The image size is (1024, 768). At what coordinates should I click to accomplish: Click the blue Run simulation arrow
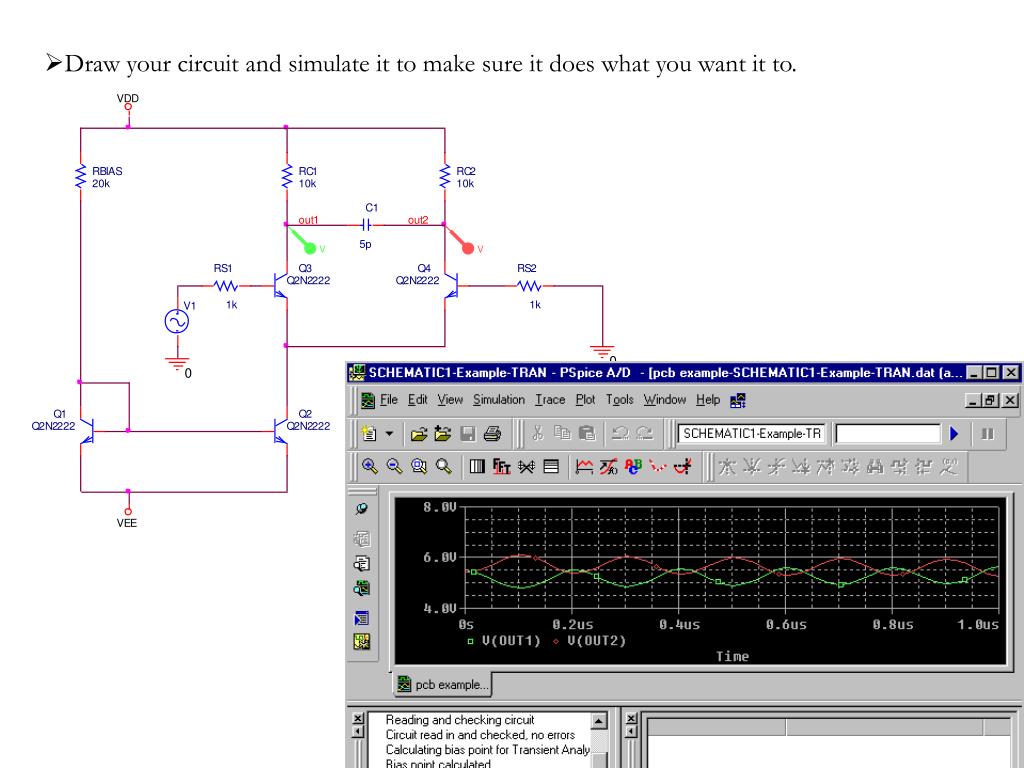click(954, 434)
